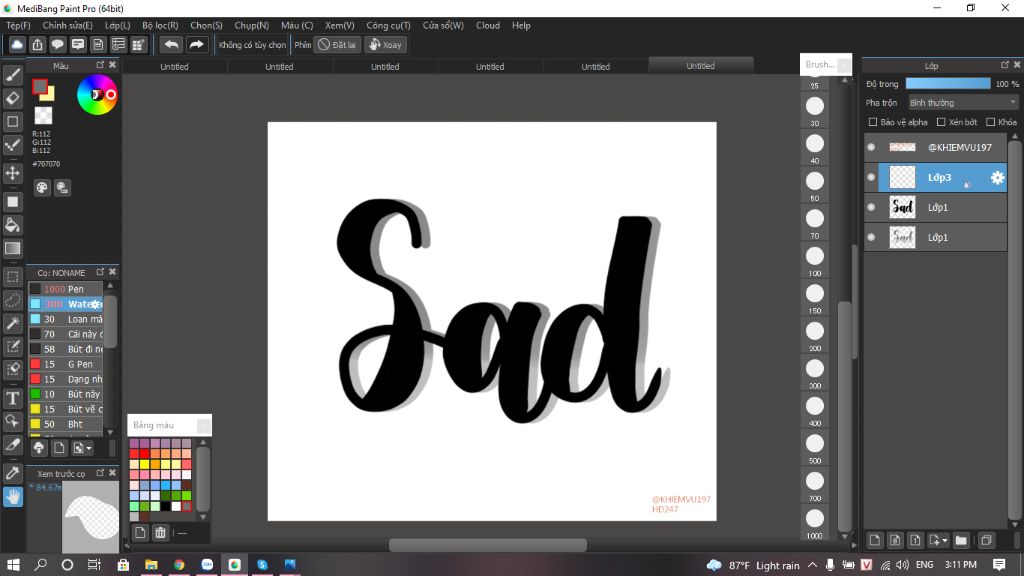Select the Text tool

pos(12,398)
